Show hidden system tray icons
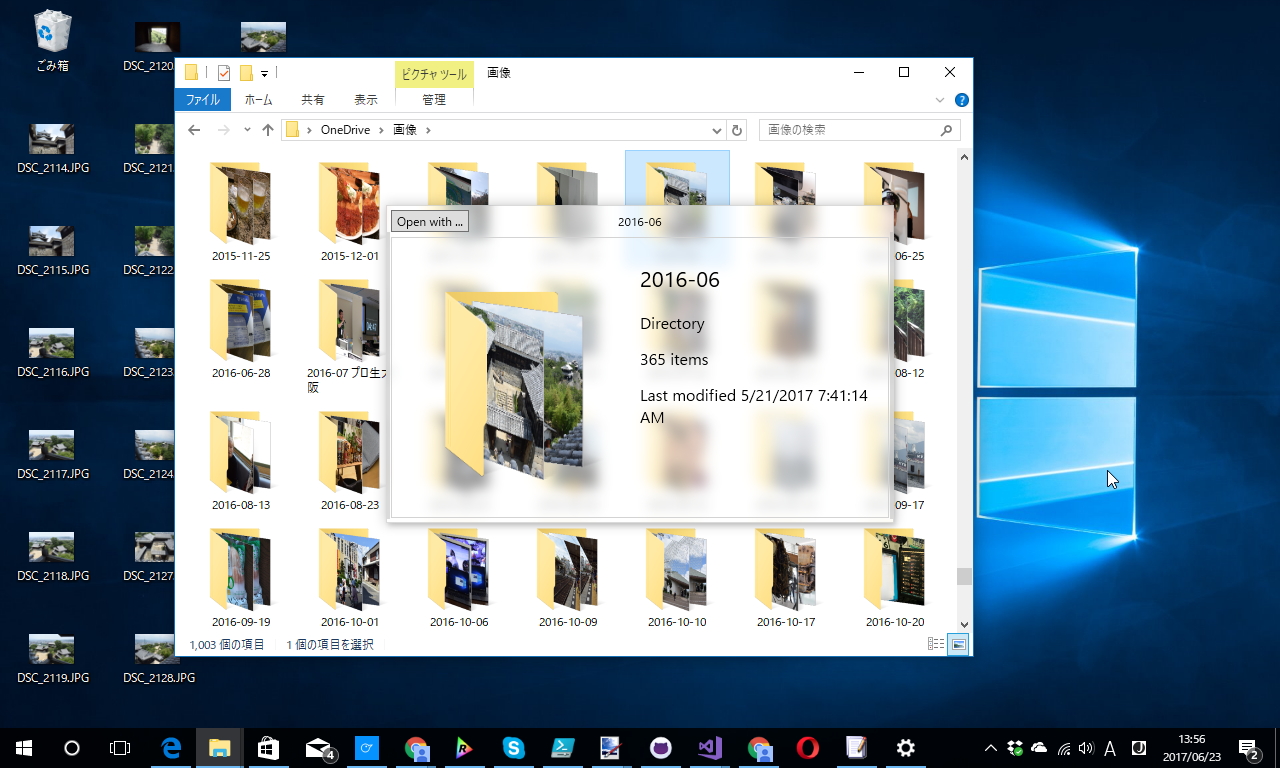This screenshot has height=768, width=1280. tap(991, 748)
